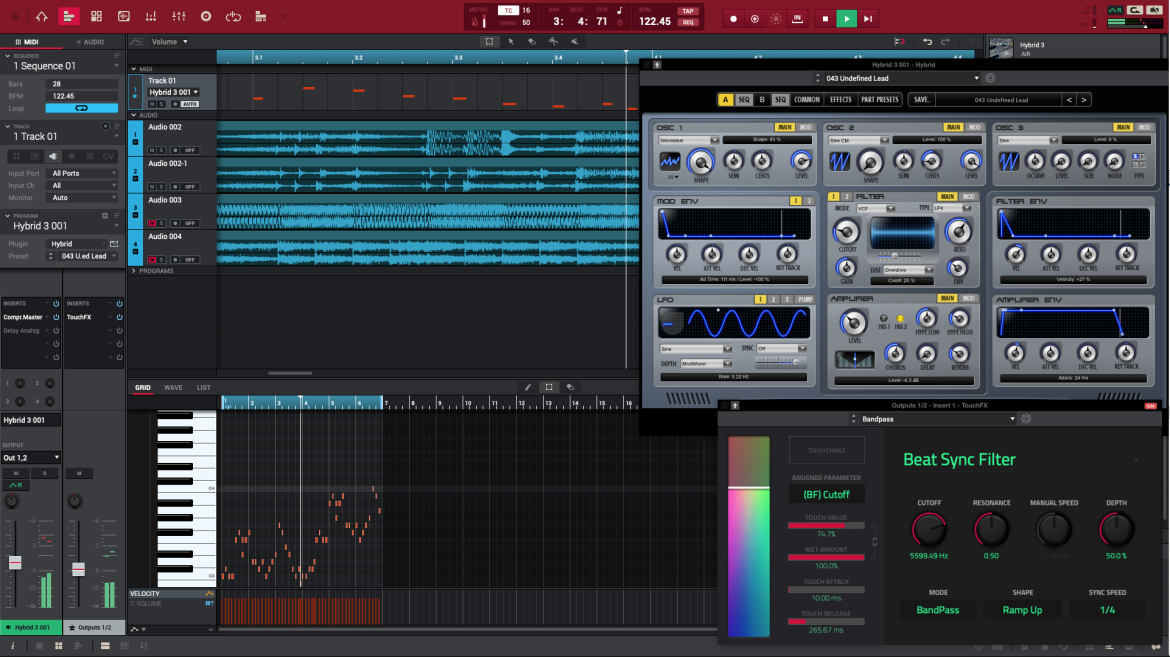Select the eraser tool in grid editor
The width and height of the screenshot is (1170, 657).
tap(570, 387)
